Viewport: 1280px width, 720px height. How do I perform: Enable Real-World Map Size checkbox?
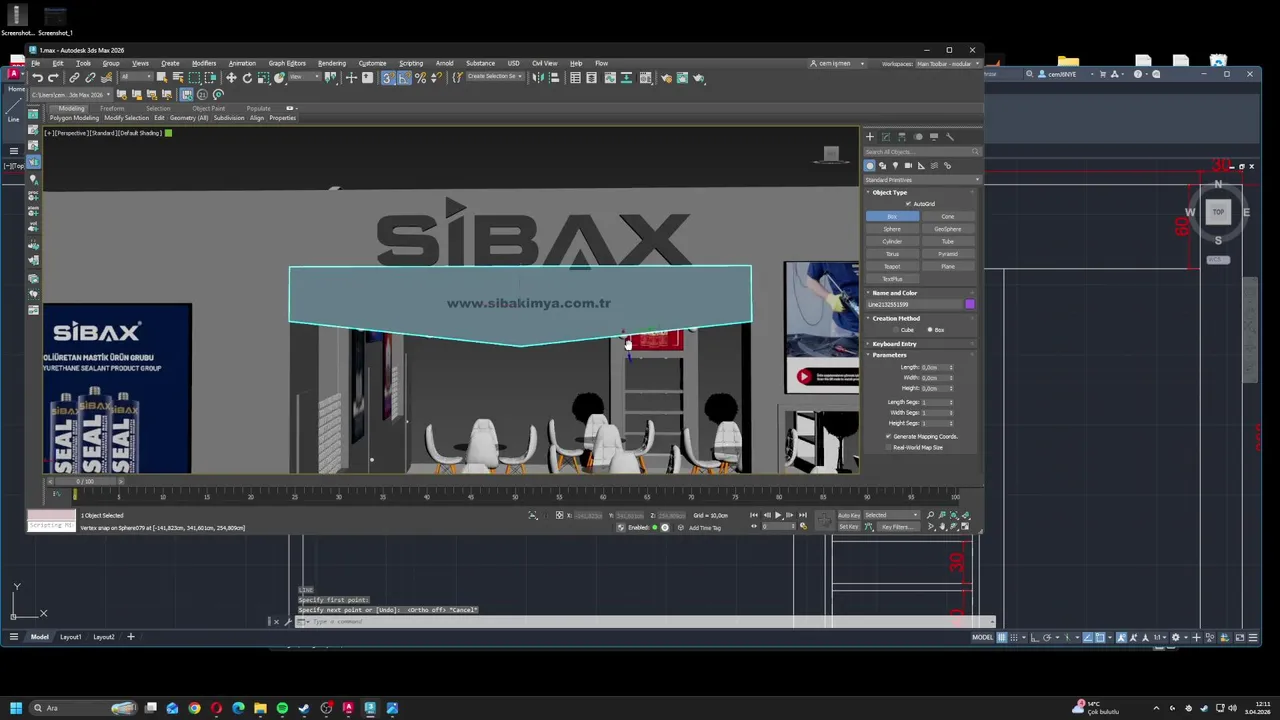(x=888, y=447)
